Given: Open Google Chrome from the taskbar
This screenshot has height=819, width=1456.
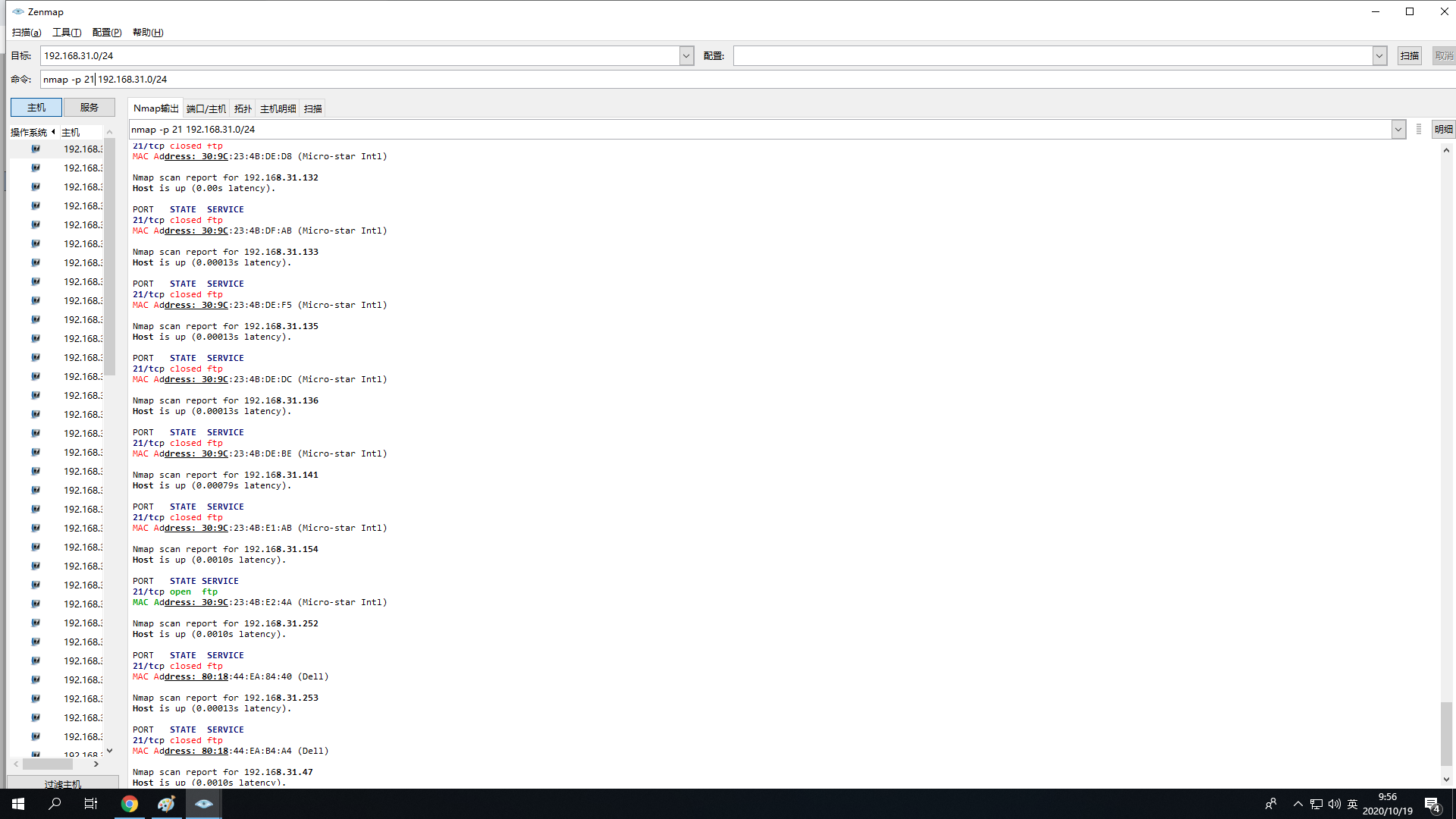Looking at the screenshot, I should pyautogui.click(x=130, y=804).
